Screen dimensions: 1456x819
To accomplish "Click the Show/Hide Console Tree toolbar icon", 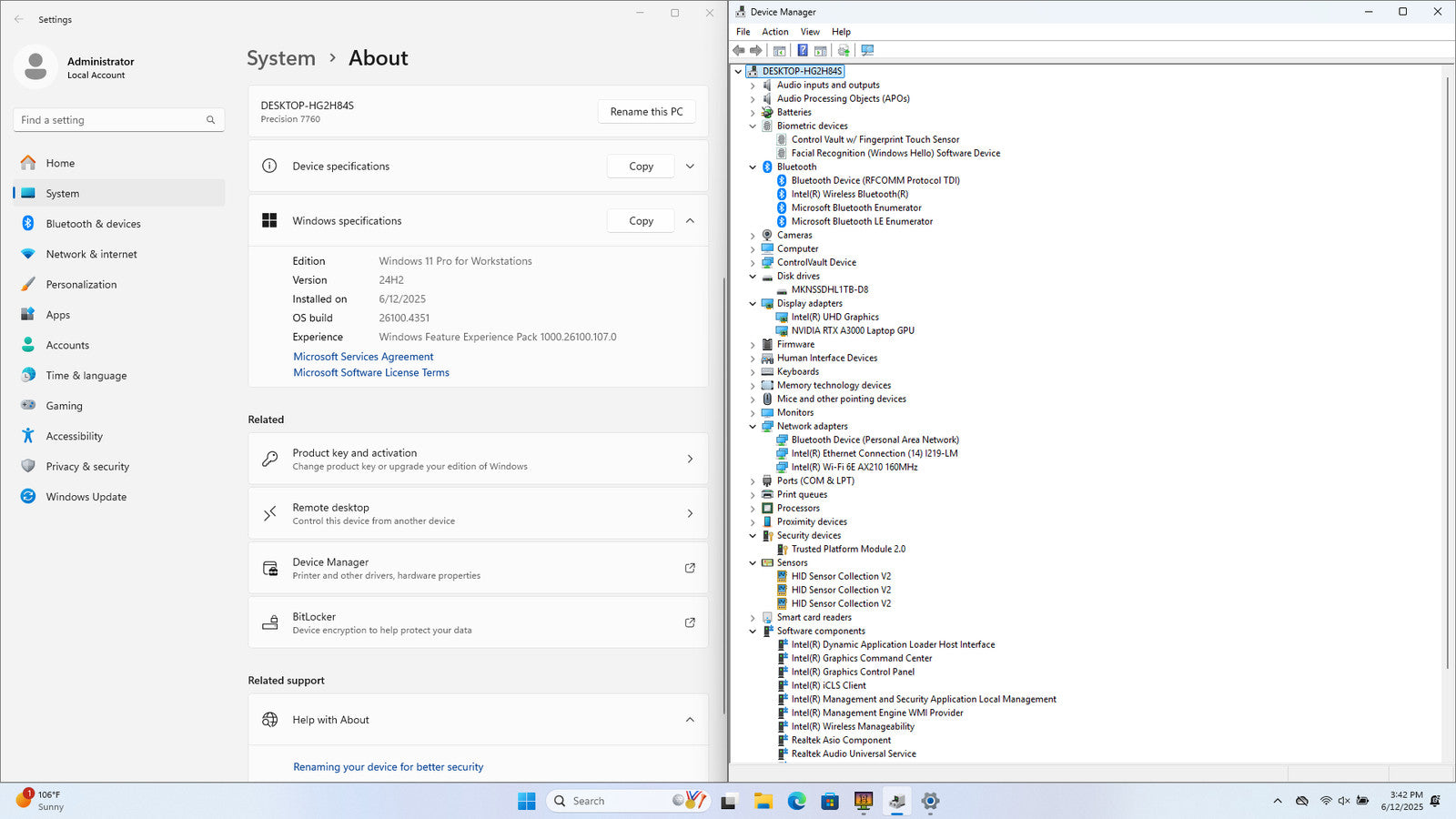I will [x=779, y=50].
